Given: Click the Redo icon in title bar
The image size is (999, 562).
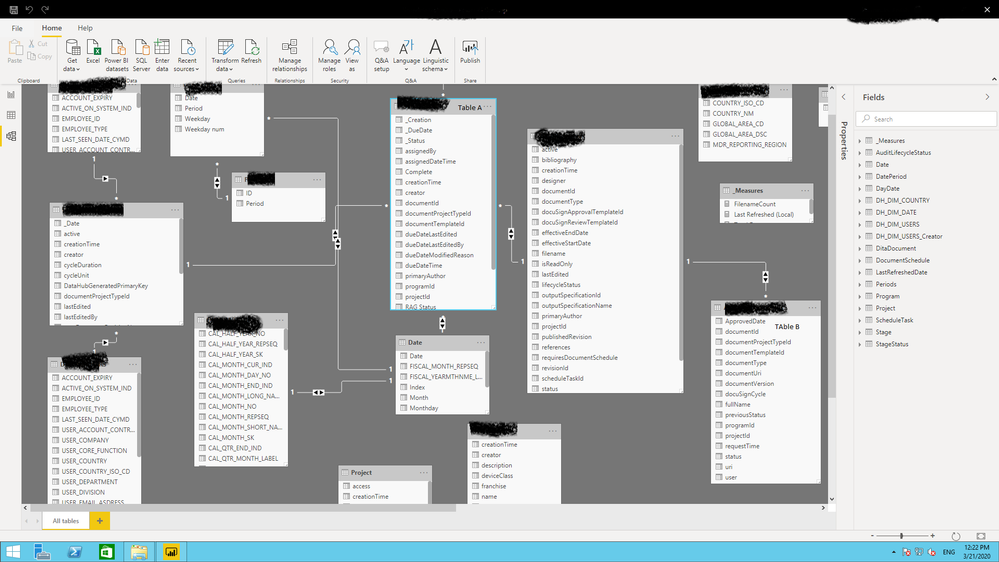Looking at the screenshot, I should point(45,10).
